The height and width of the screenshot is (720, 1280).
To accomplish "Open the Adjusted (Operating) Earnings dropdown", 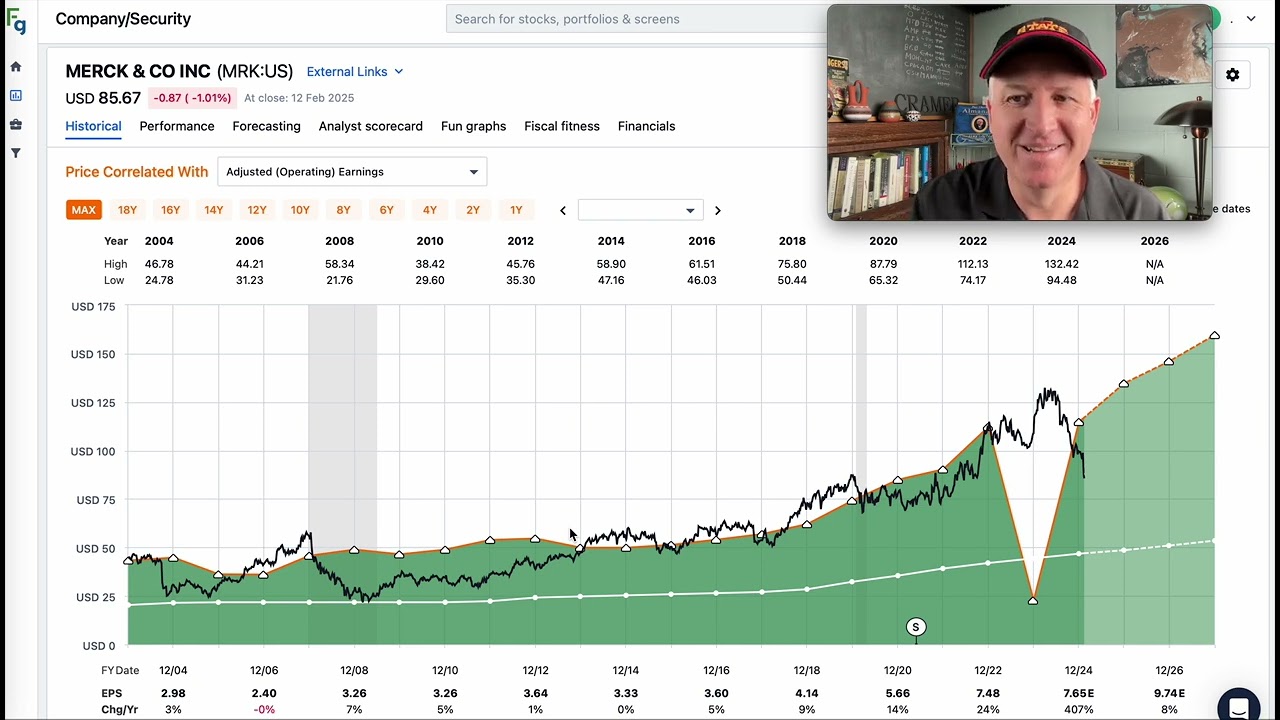I will coord(352,172).
